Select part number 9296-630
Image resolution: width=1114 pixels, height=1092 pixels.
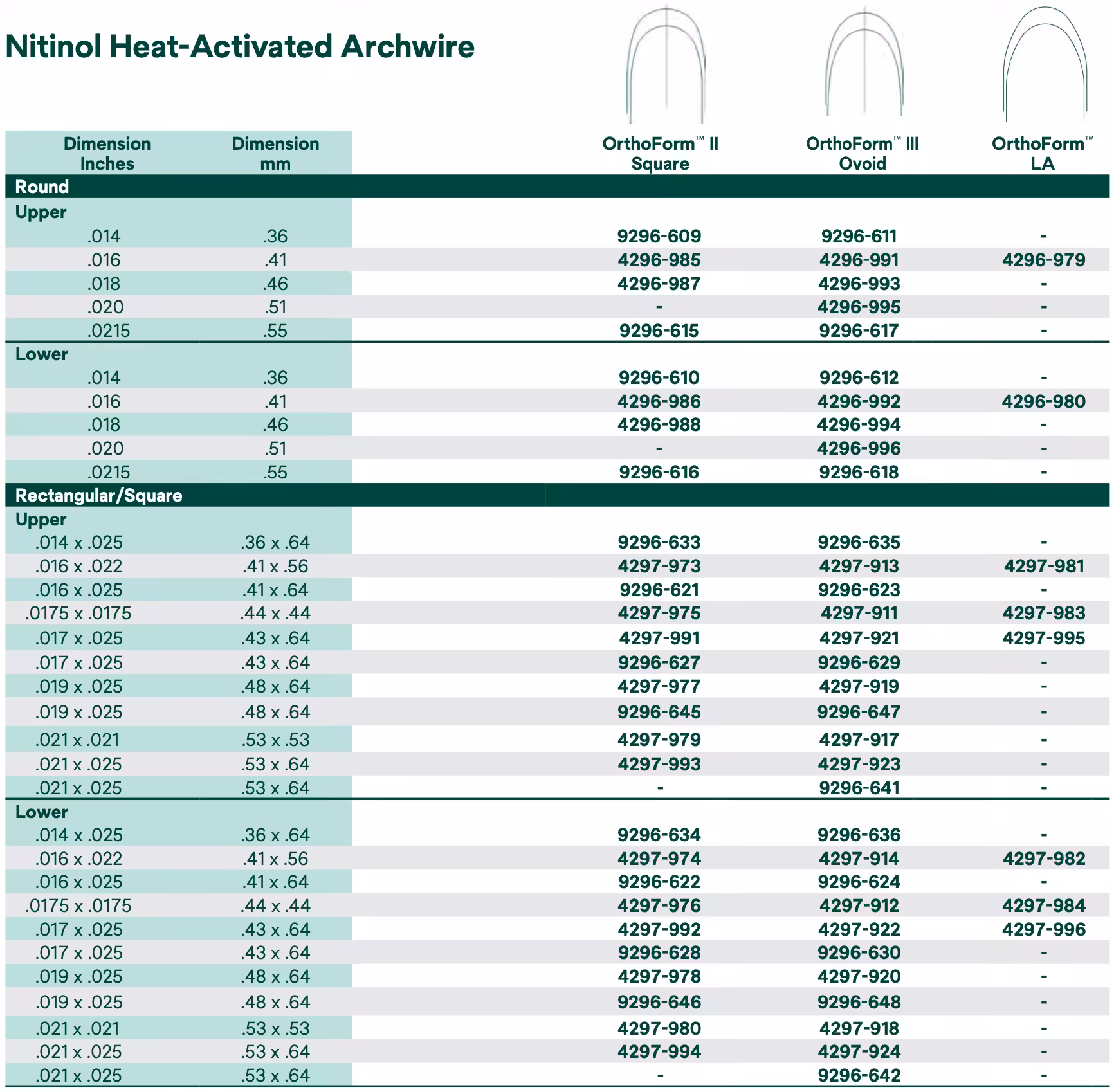(x=859, y=952)
